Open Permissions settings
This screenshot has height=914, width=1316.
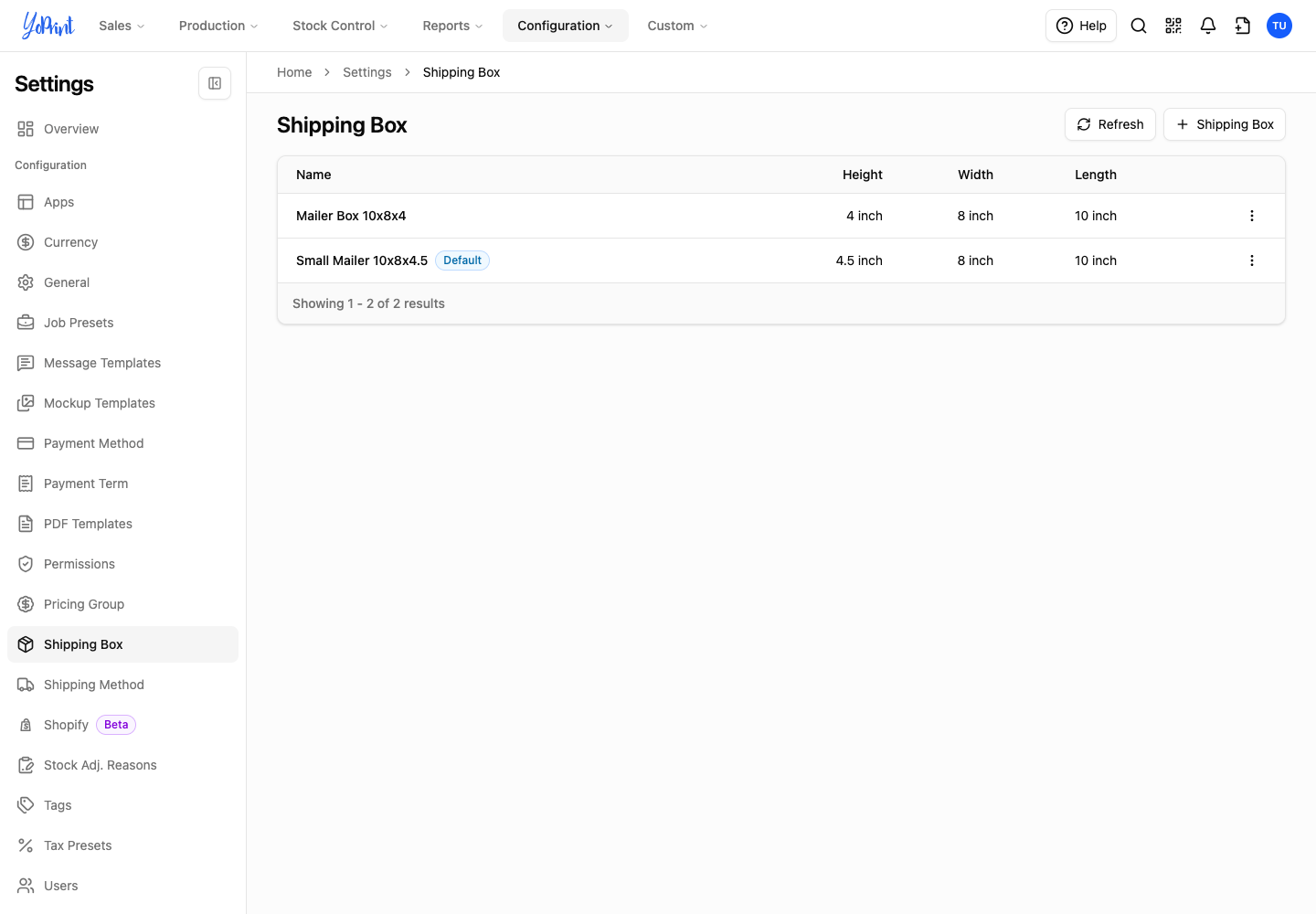coord(122,564)
